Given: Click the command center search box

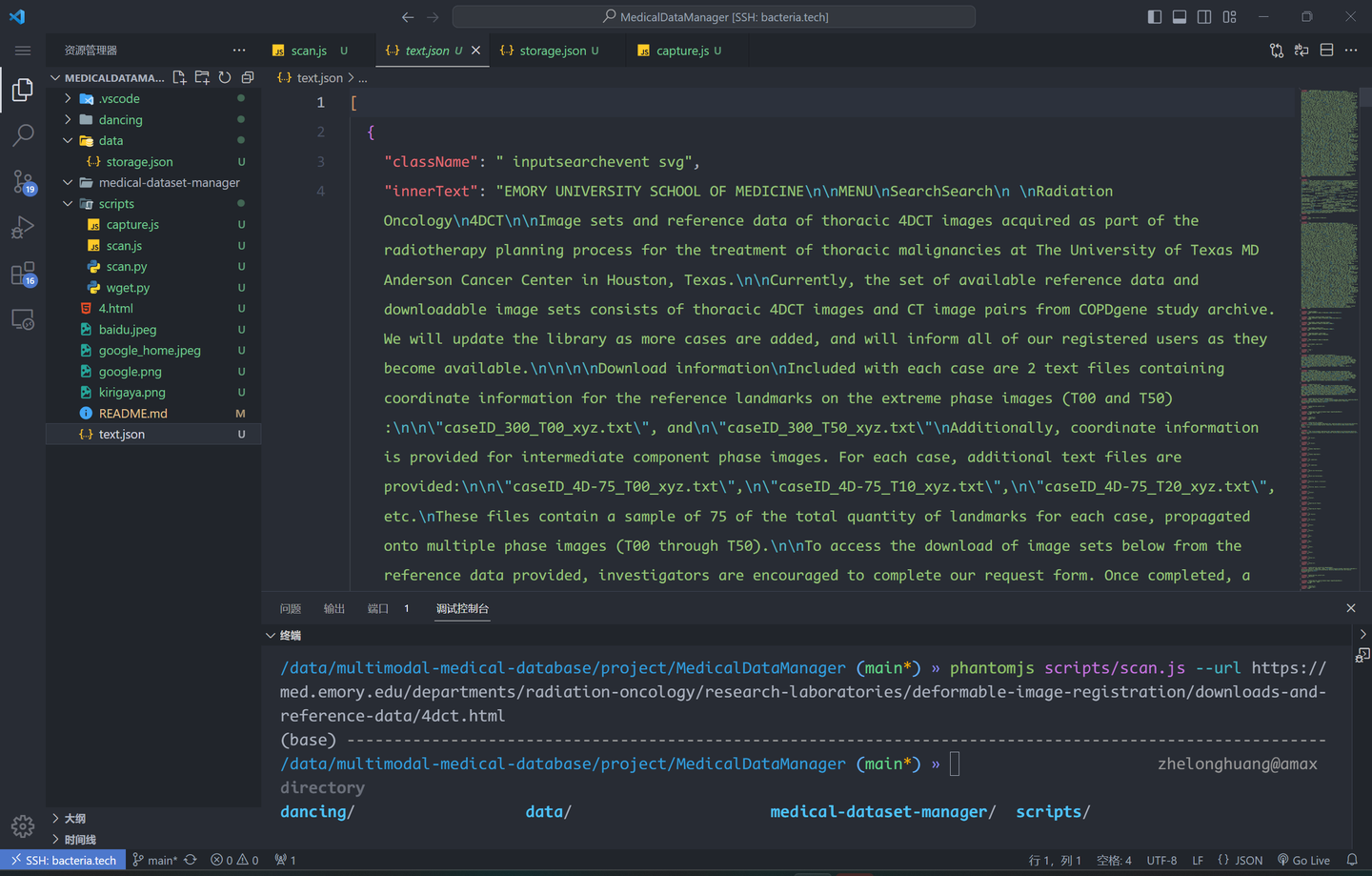Looking at the screenshot, I should click(x=714, y=17).
